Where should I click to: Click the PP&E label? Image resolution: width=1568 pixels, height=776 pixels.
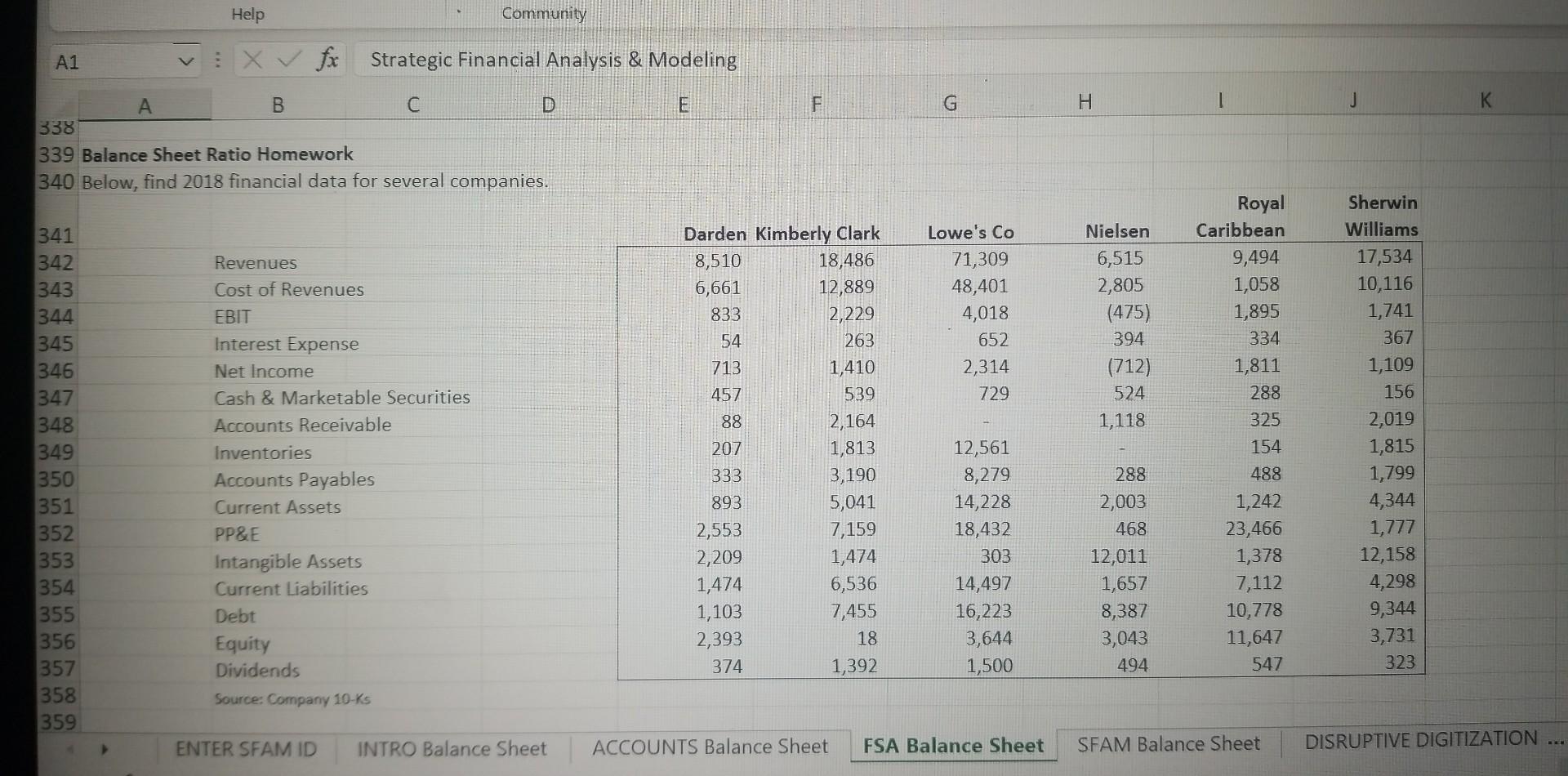(x=237, y=534)
